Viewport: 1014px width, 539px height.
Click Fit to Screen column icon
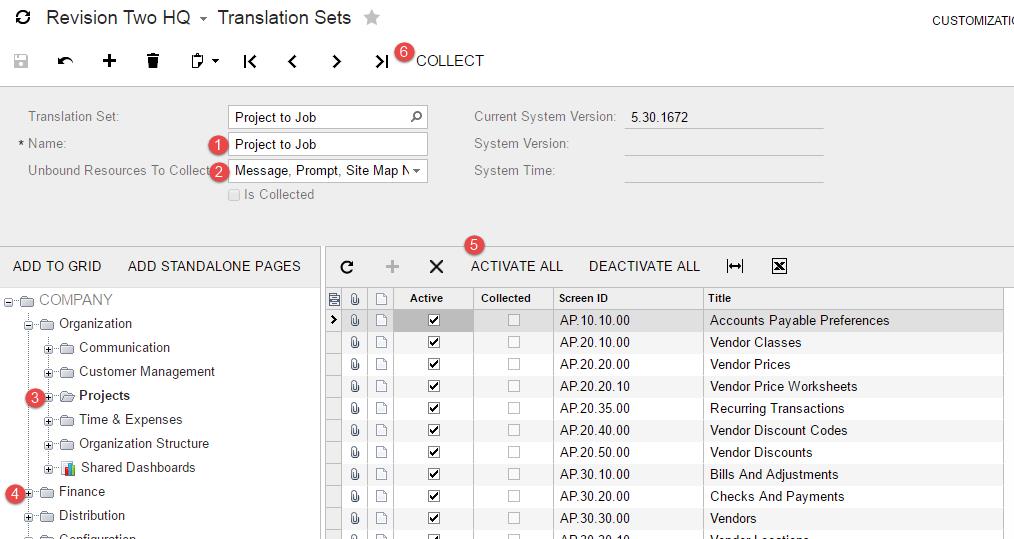pos(735,266)
